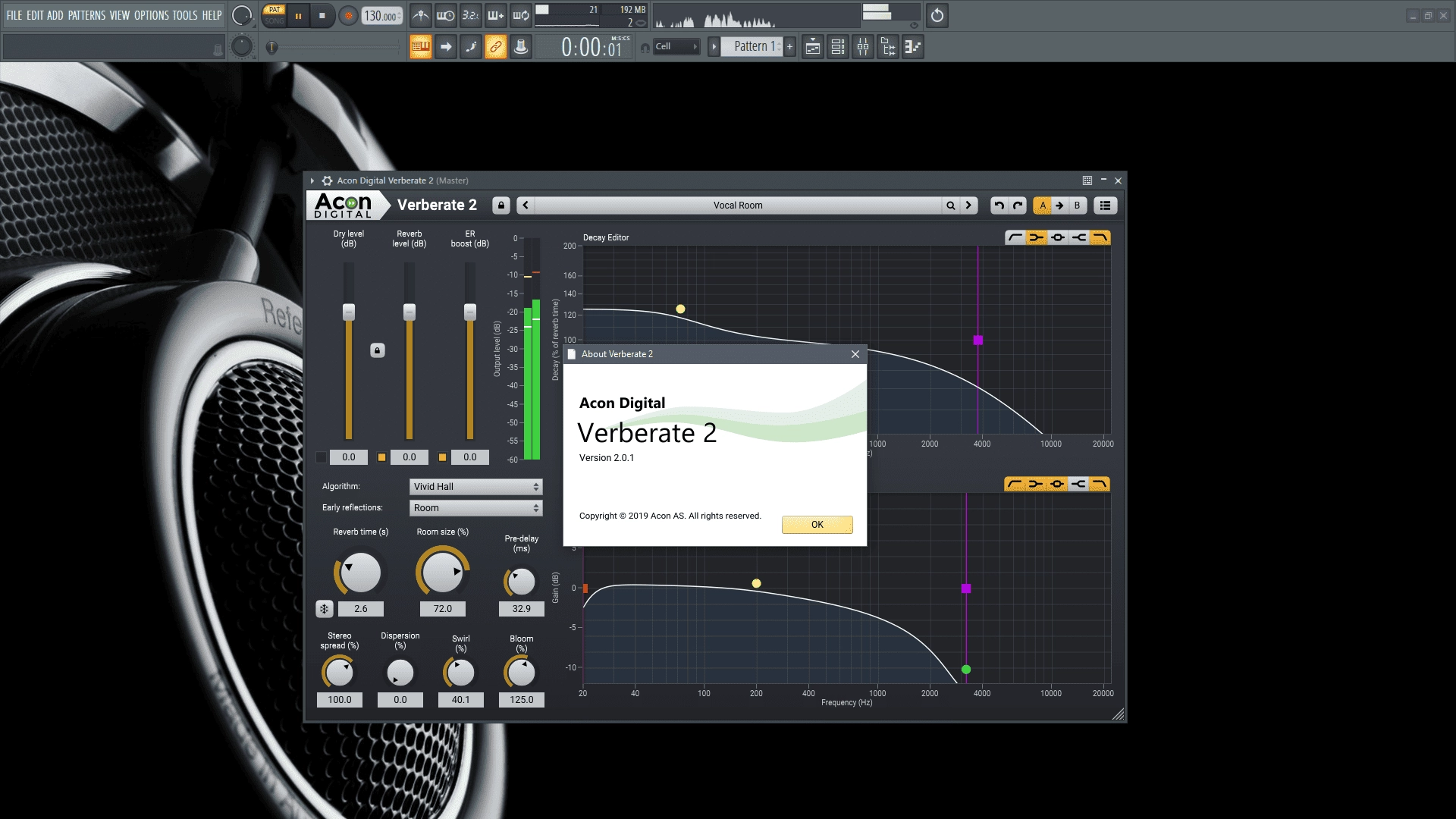This screenshot has height=819, width=1456.
Task: Close the About Verberate 2 dialog
Action: (855, 354)
